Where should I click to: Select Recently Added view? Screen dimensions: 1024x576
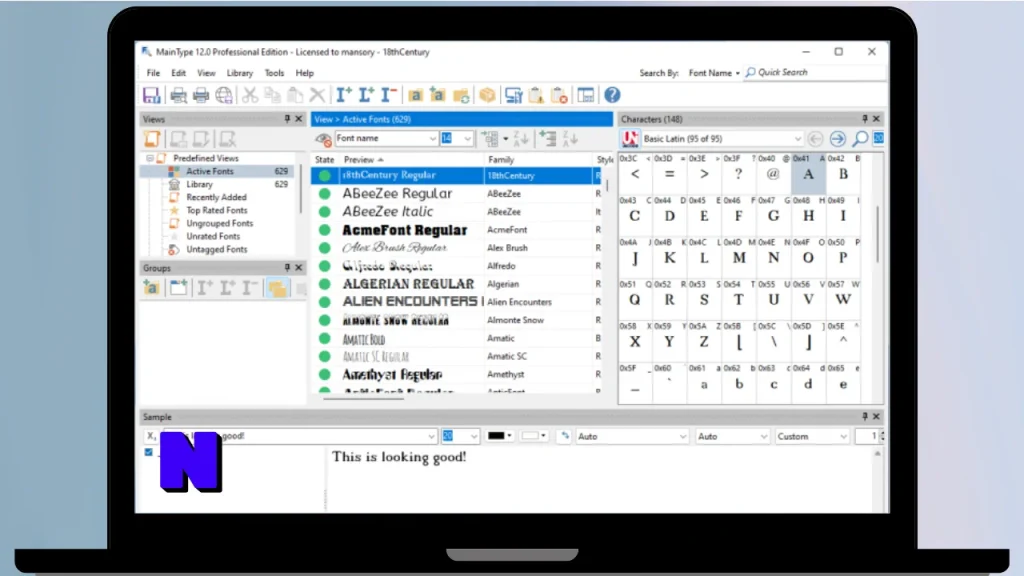(216, 197)
